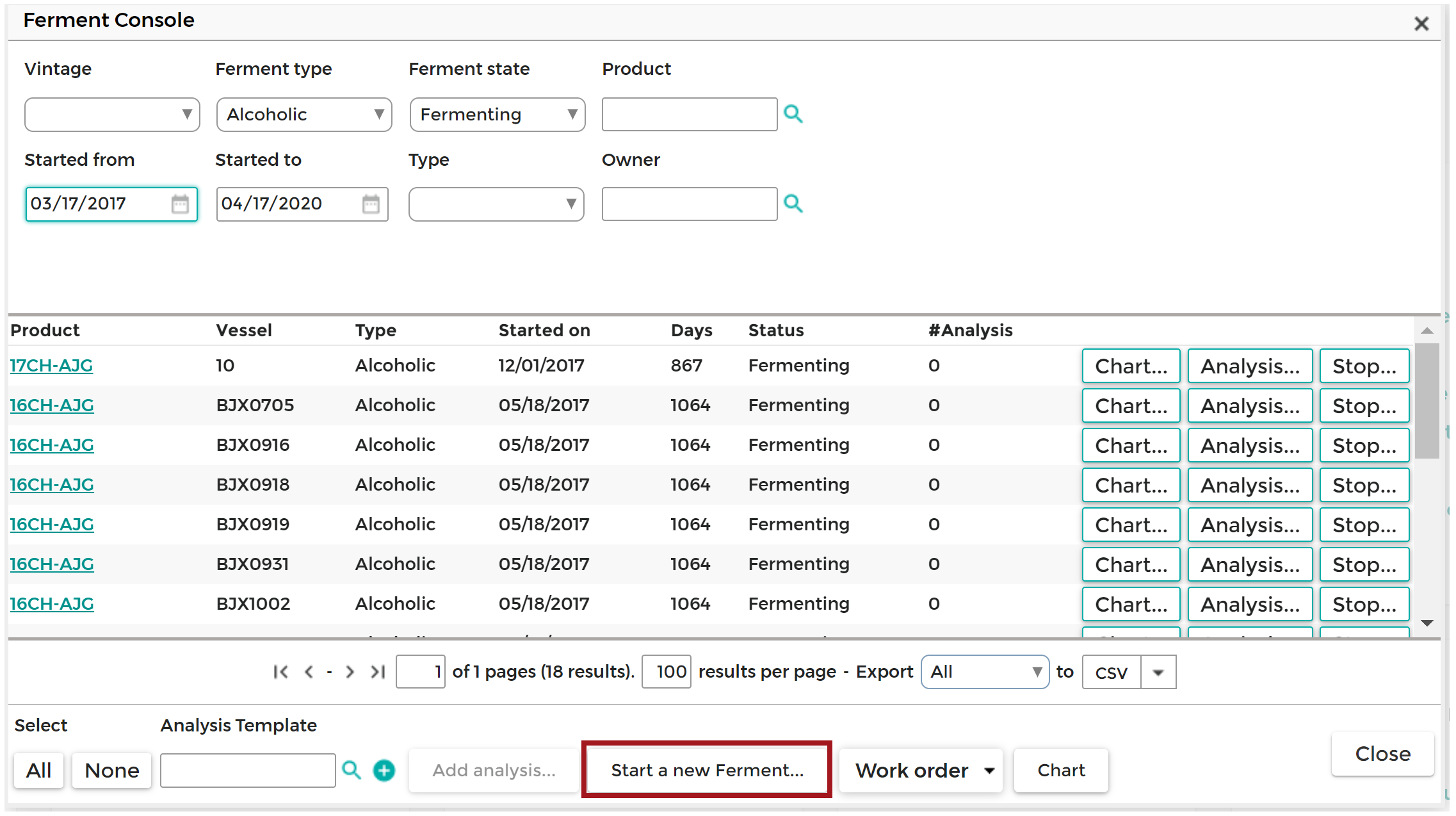Open 16CH-AJG link for vessel BJX0916
The height and width of the screenshot is (816, 1456).
(52, 445)
